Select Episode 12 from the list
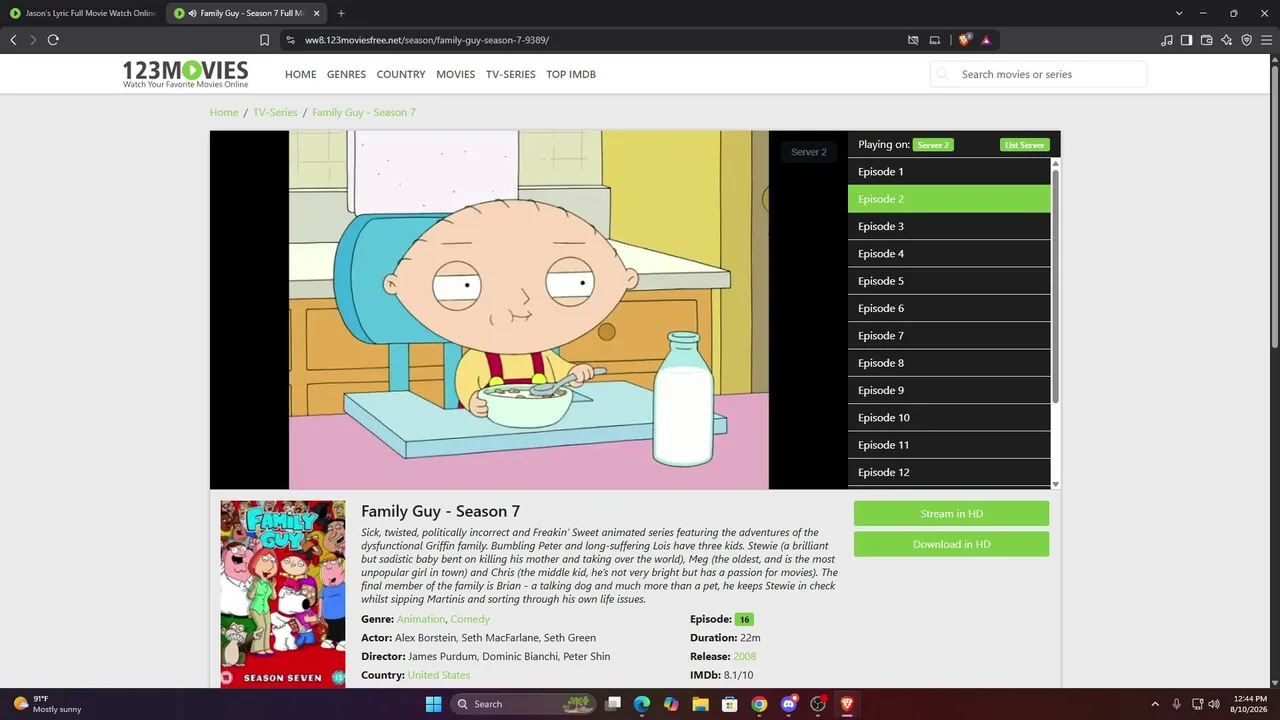Image resolution: width=1280 pixels, height=720 pixels. click(x=949, y=472)
